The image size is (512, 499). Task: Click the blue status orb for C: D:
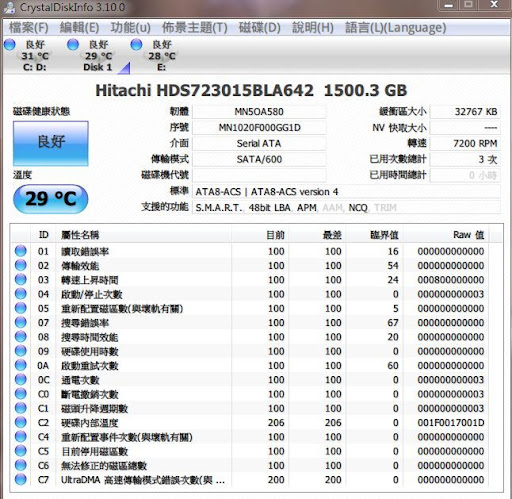[x=10, y=45]
